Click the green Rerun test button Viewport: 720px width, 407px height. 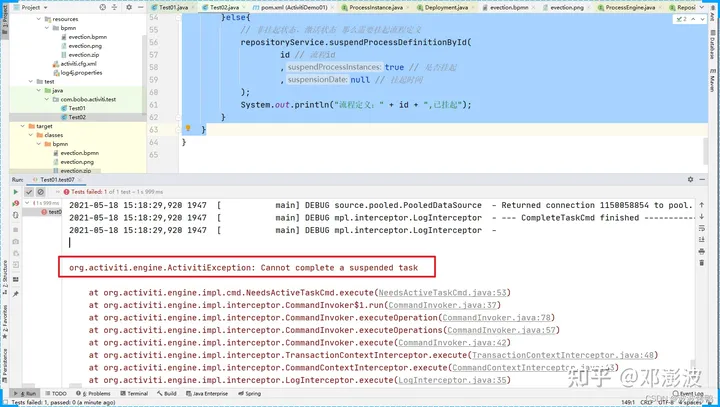point(15,192)
